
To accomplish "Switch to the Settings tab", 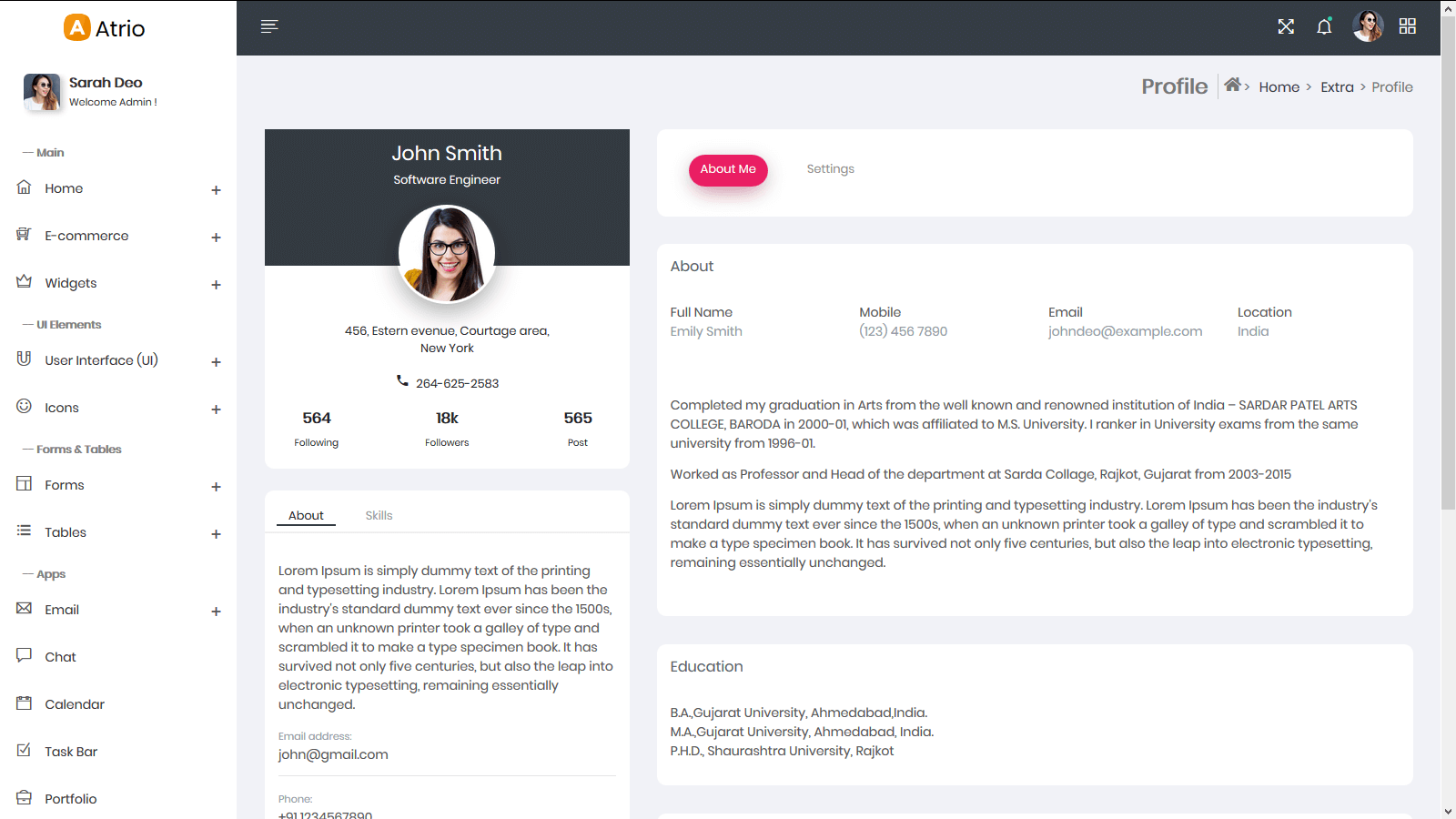I will click(x=830, y=169).
